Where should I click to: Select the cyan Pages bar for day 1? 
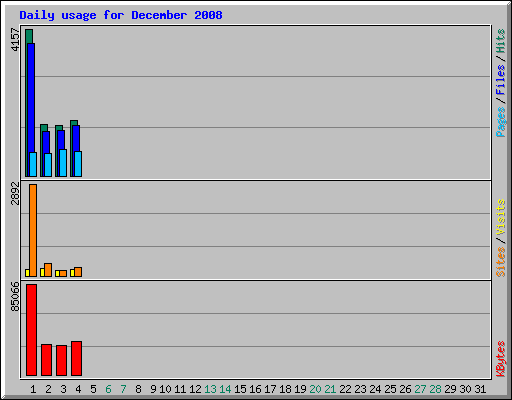point(33,164)
